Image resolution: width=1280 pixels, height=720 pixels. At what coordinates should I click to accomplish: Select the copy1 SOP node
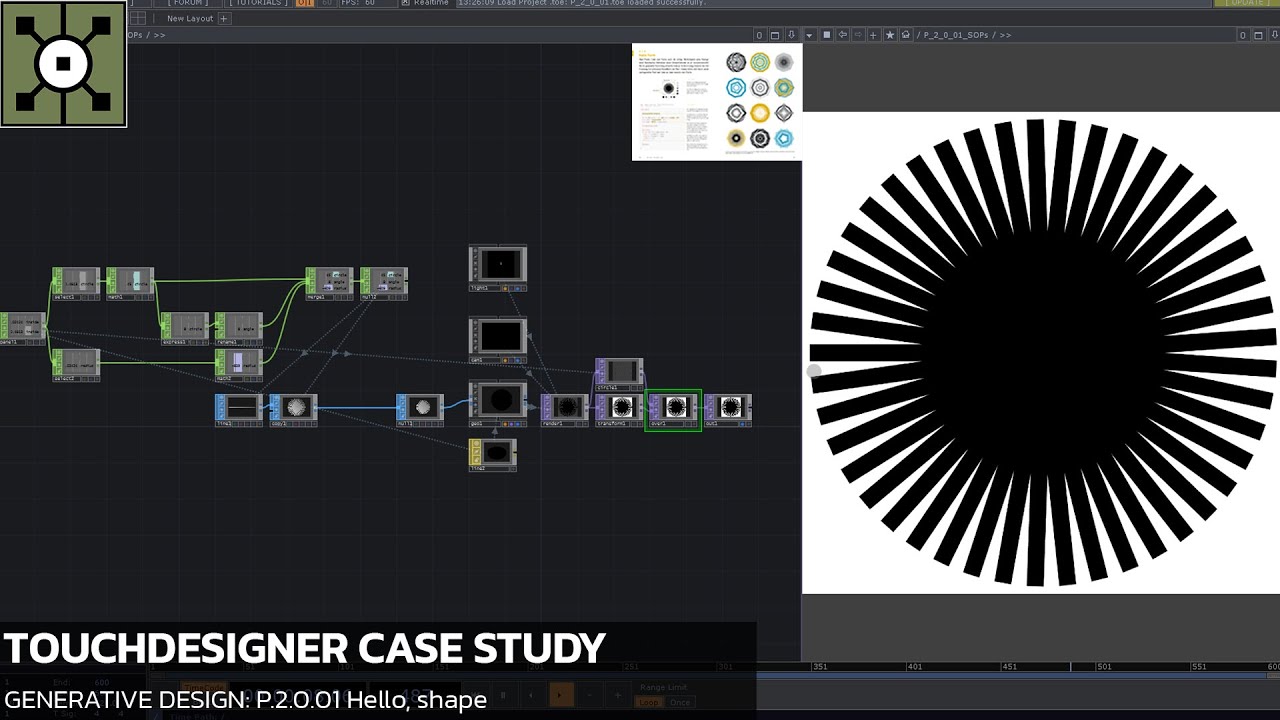[x=293, y=410]
